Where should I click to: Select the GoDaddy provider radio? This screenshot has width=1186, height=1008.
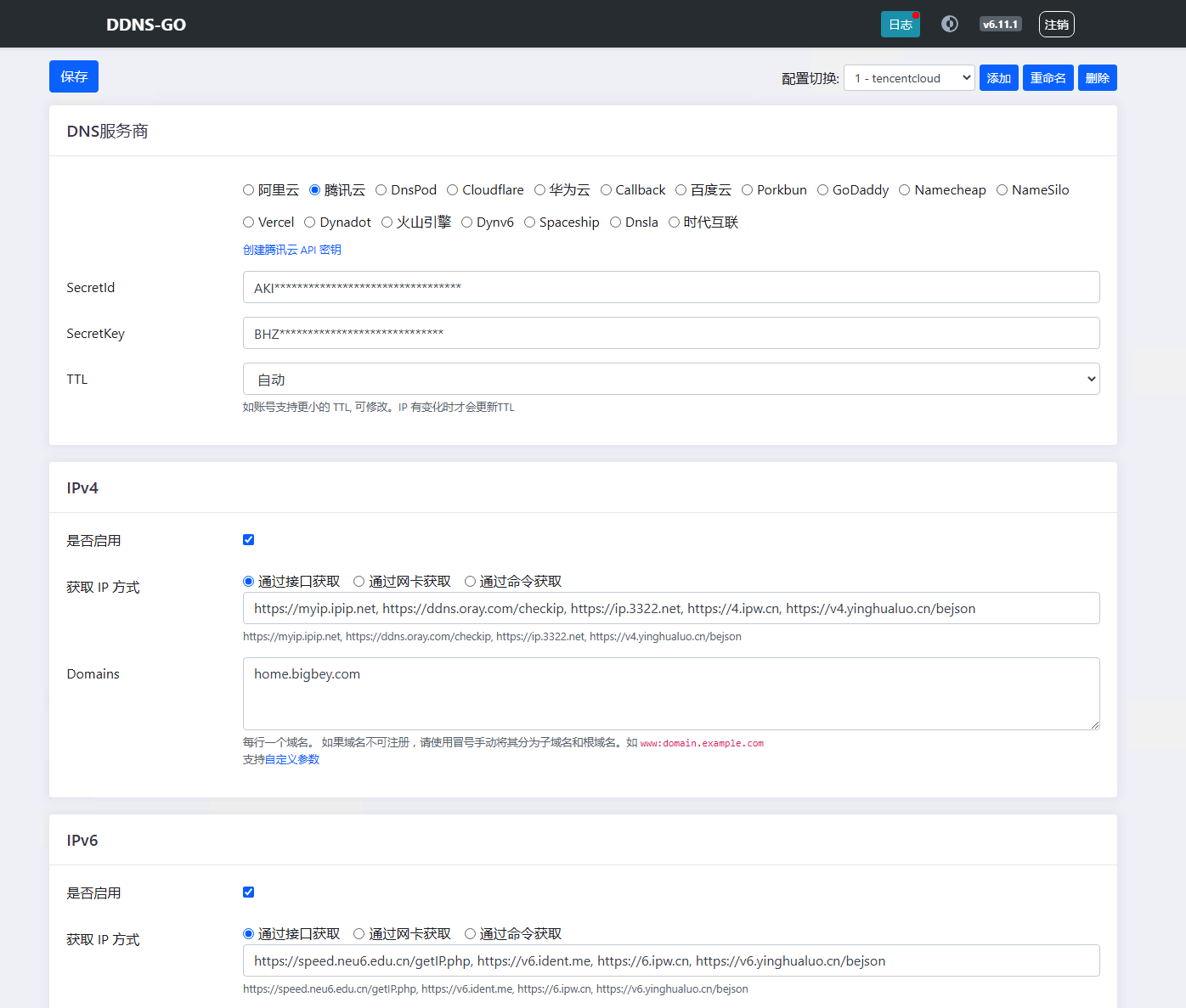[x=822, y=190]
